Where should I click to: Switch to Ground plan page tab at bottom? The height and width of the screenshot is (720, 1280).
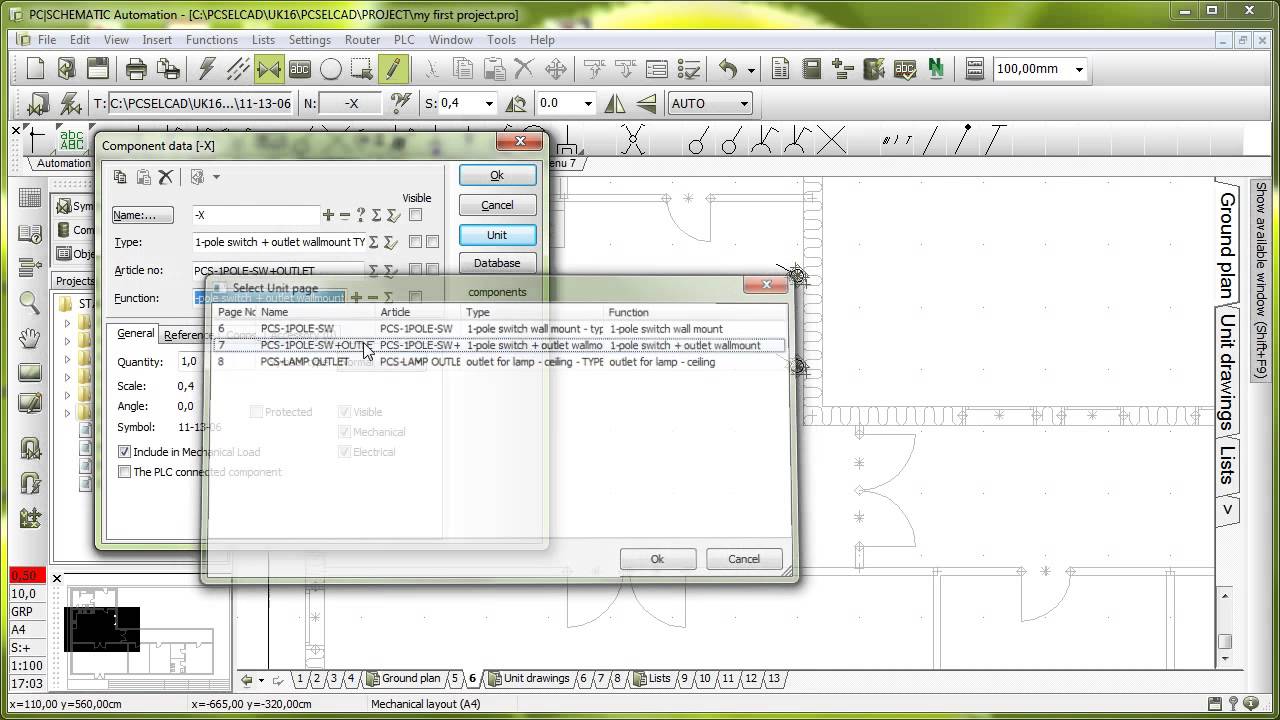tap(403, 678)
